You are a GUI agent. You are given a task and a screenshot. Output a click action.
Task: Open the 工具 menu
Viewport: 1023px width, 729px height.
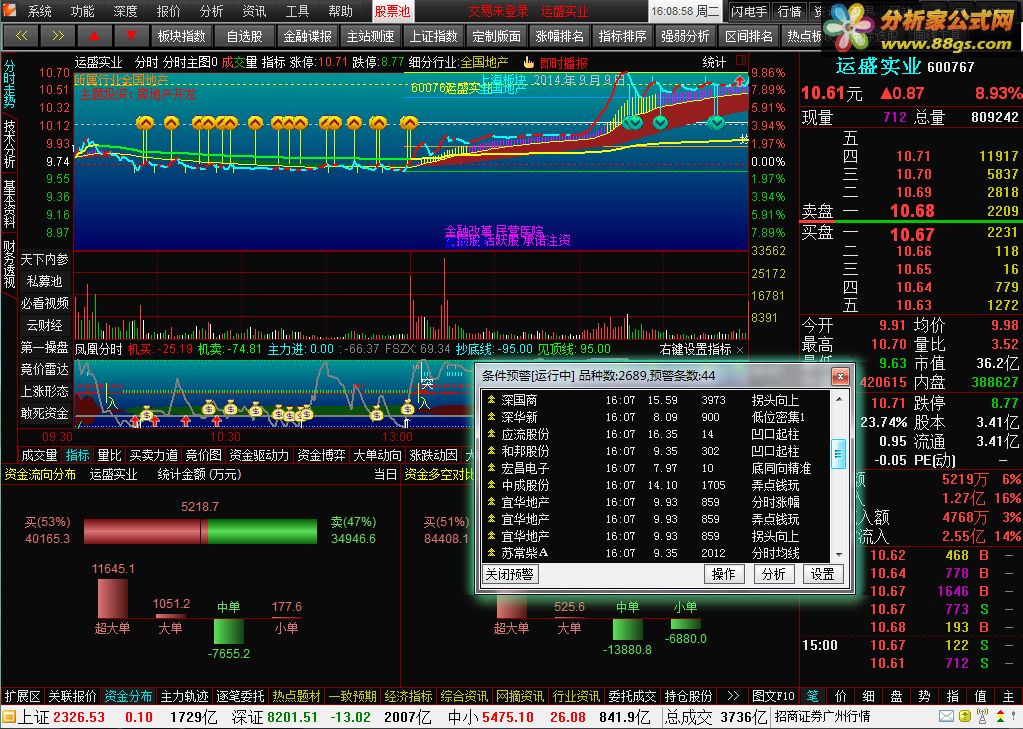[298, 11]
